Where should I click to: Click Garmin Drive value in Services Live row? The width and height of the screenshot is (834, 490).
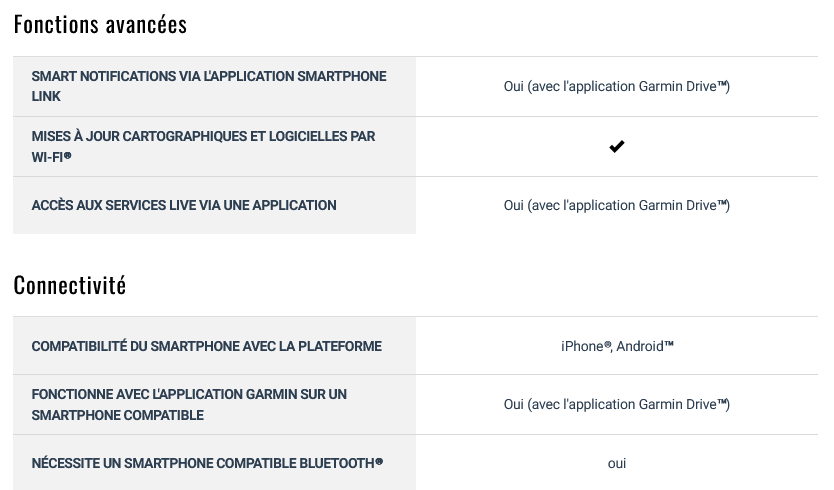point(616,205)
